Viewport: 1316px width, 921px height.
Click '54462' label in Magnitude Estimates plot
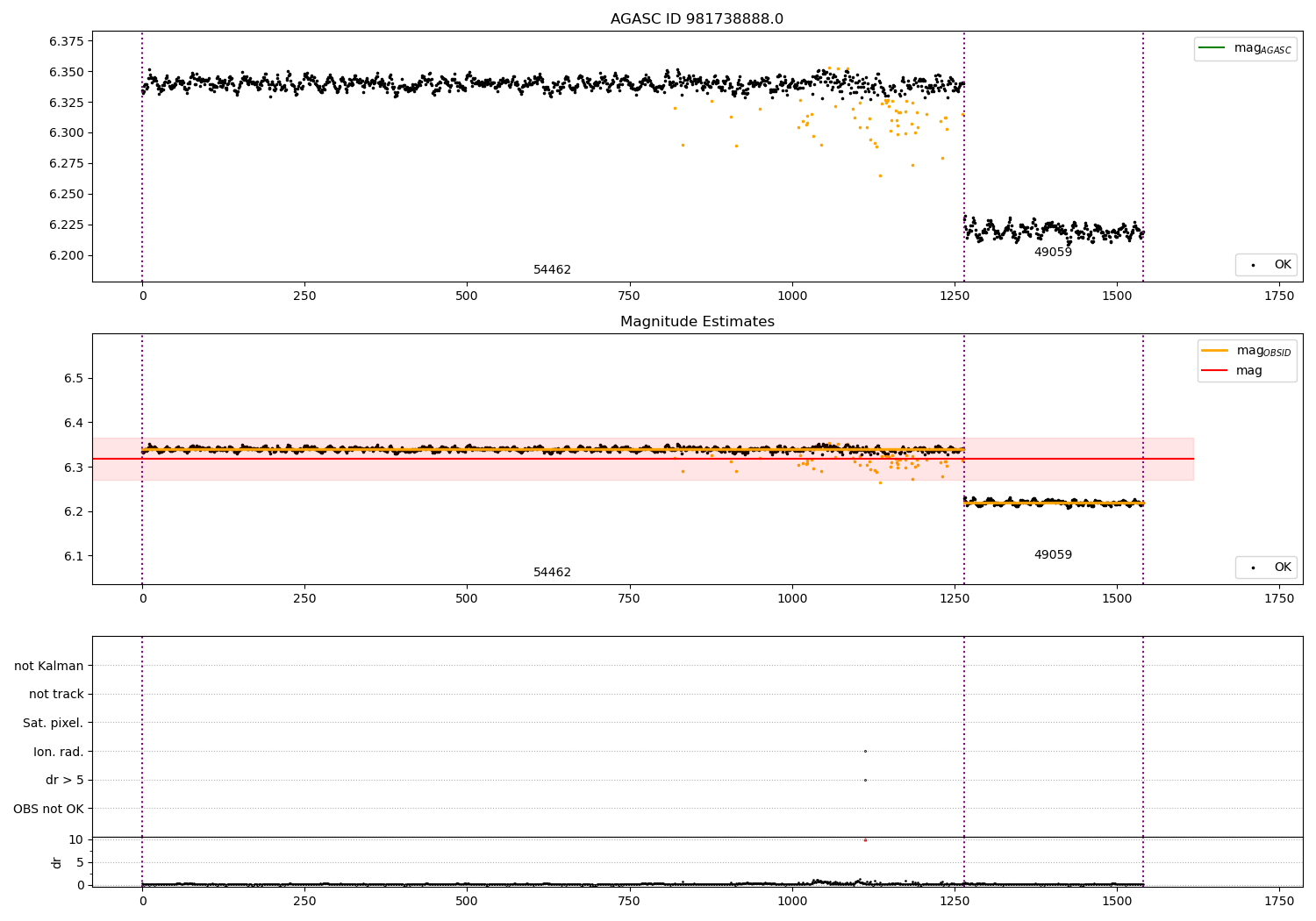552,573
